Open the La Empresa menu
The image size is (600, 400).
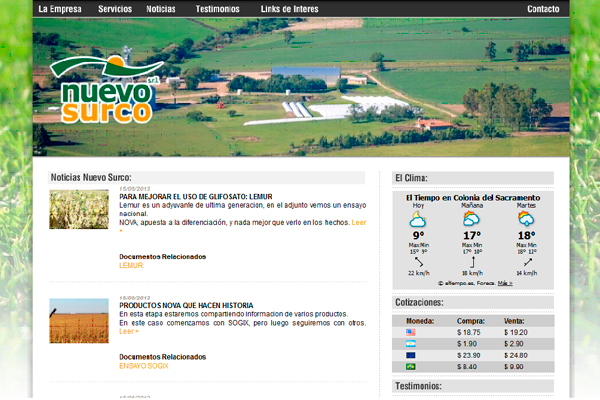point(60,9)
